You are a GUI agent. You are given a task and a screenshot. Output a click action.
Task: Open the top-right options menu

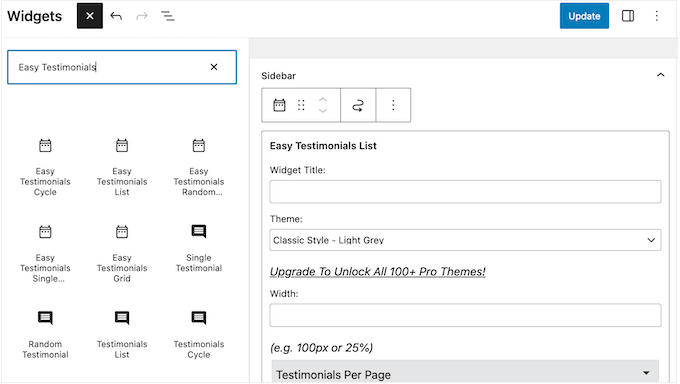(x=656, y=16)
